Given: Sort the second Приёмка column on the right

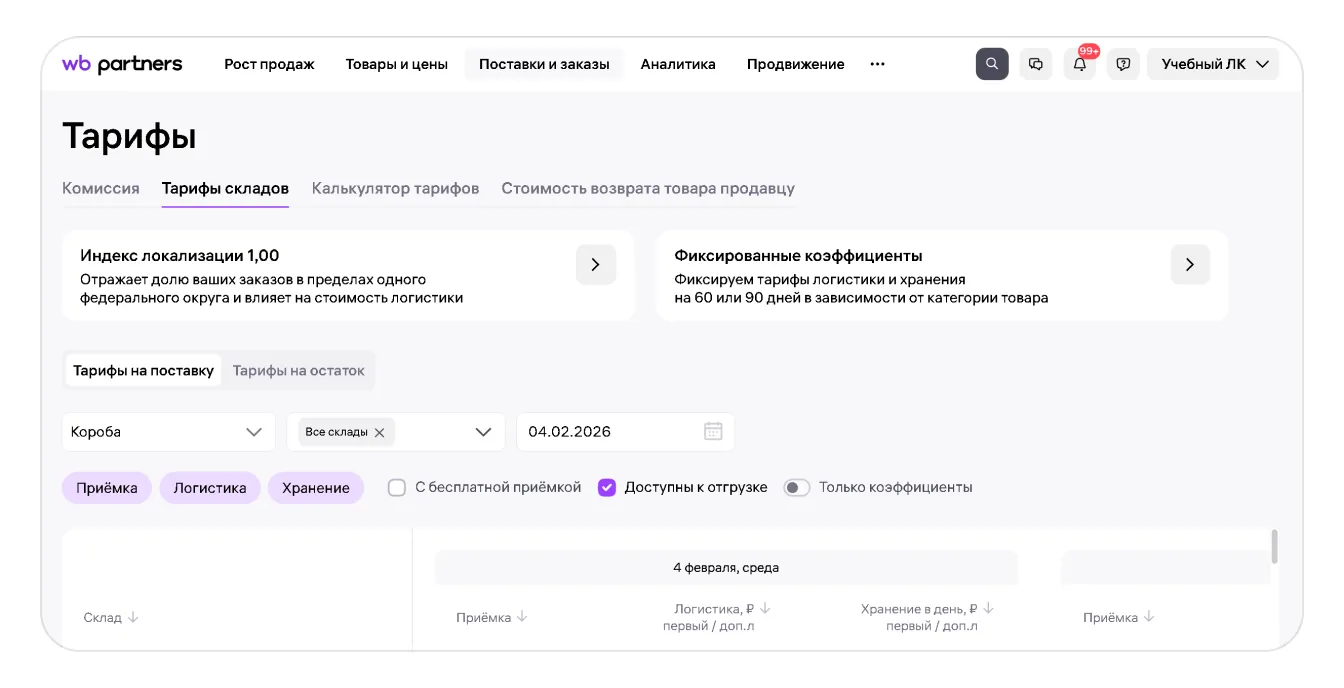Looking at the screenshot, I should pos(1148,618).
